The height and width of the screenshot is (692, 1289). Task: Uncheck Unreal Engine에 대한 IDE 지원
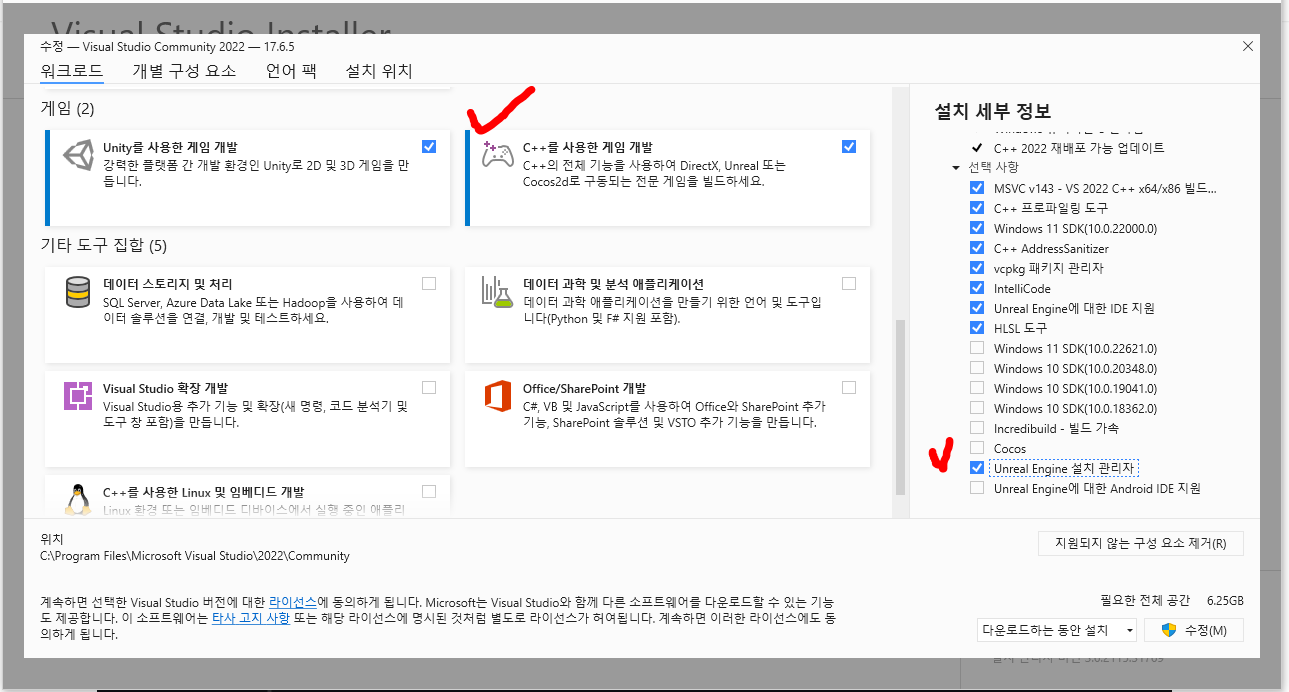(977, 308)
